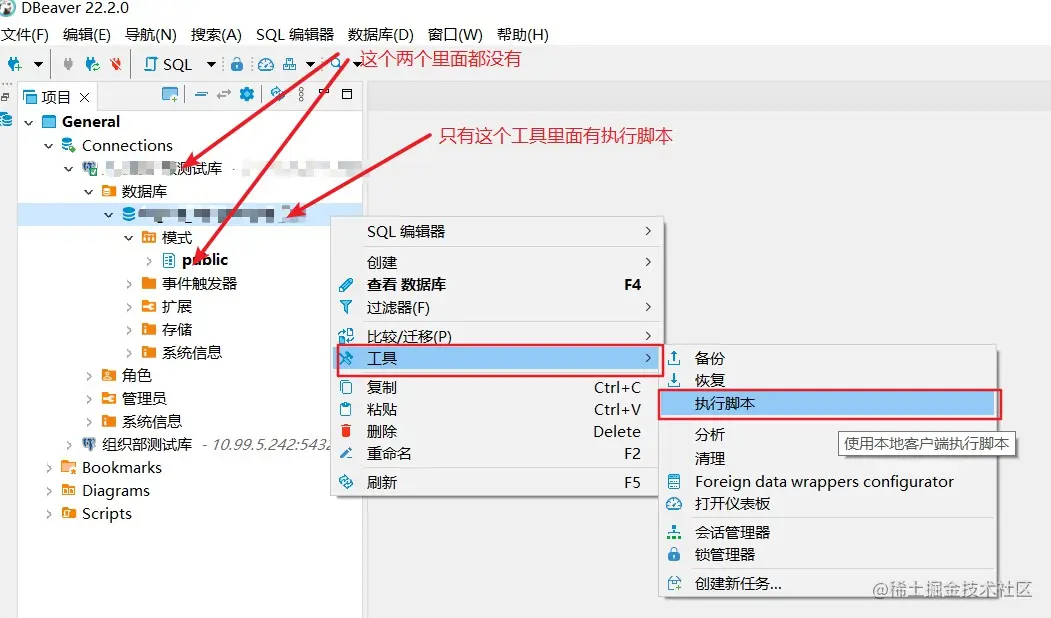Open the 比较/迁移(P) submenu
Image resolution: width=1051 pixels, height=618 pixels.
(497, 336)
